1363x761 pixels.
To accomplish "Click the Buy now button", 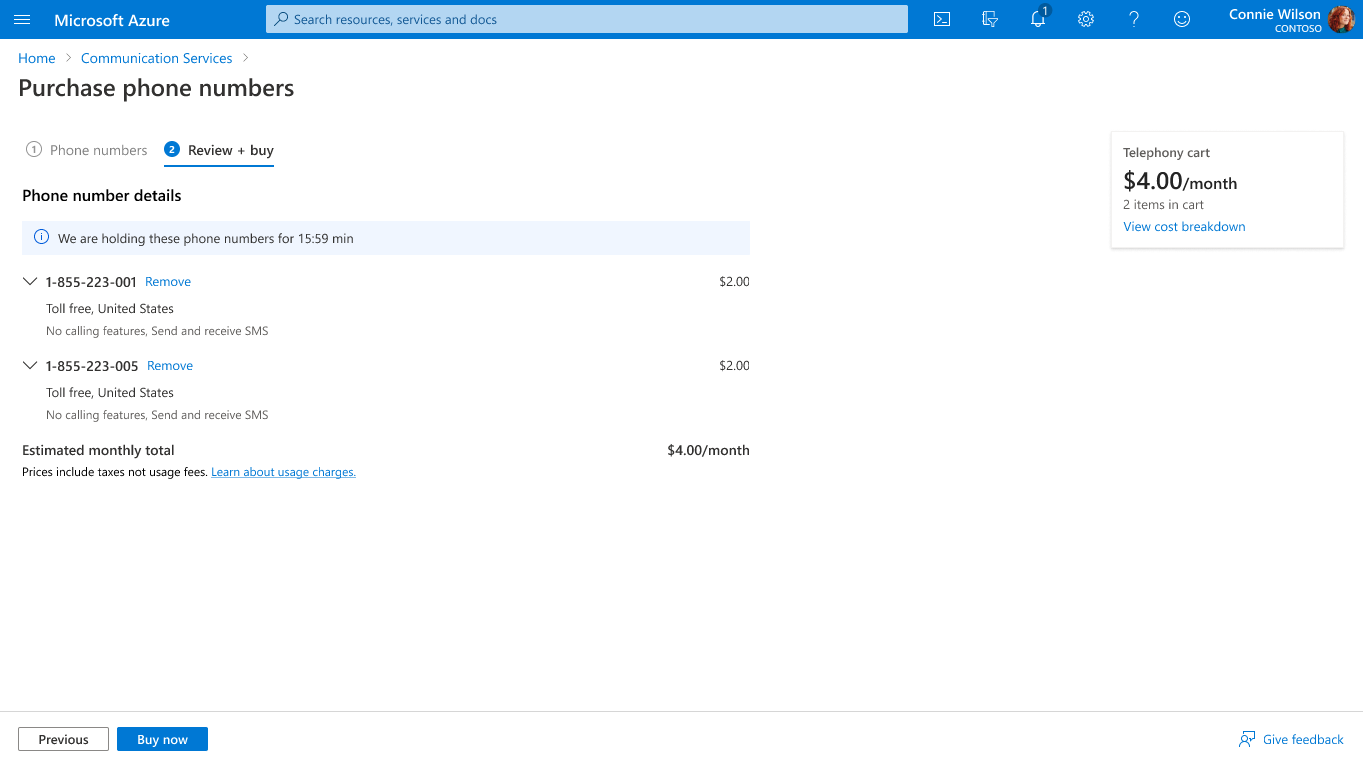I will click(x=162, y=739).
